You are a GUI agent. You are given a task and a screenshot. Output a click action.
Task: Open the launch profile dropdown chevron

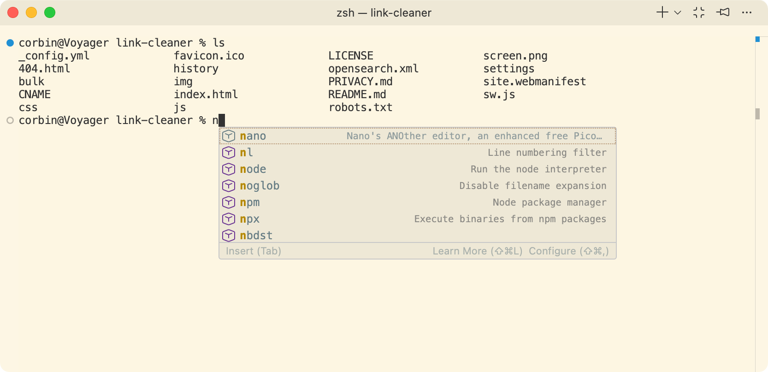[677, 13]
